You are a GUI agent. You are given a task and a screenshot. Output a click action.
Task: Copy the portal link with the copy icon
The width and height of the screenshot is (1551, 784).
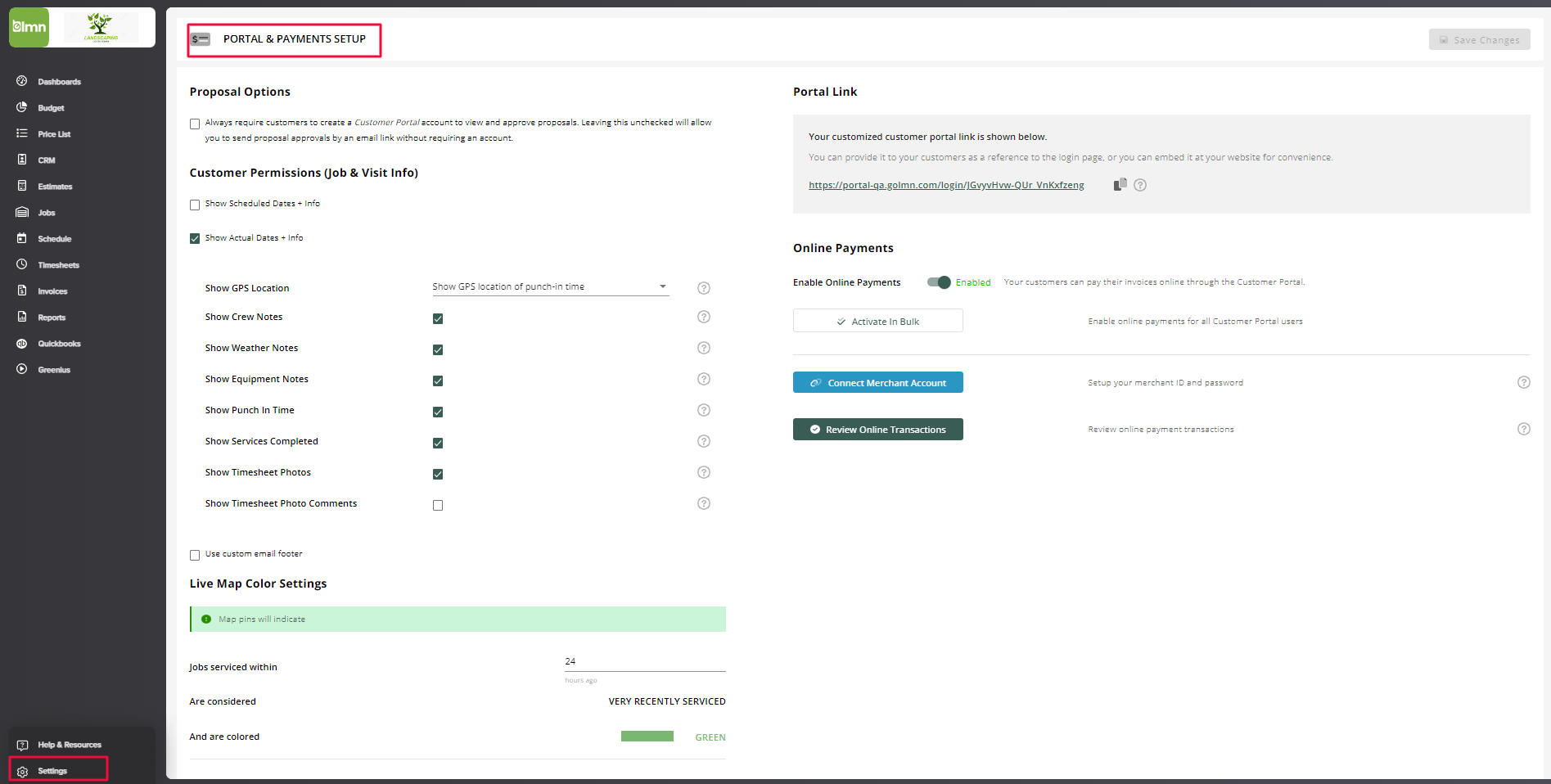pyautogui.click(x=1120, y=184)
